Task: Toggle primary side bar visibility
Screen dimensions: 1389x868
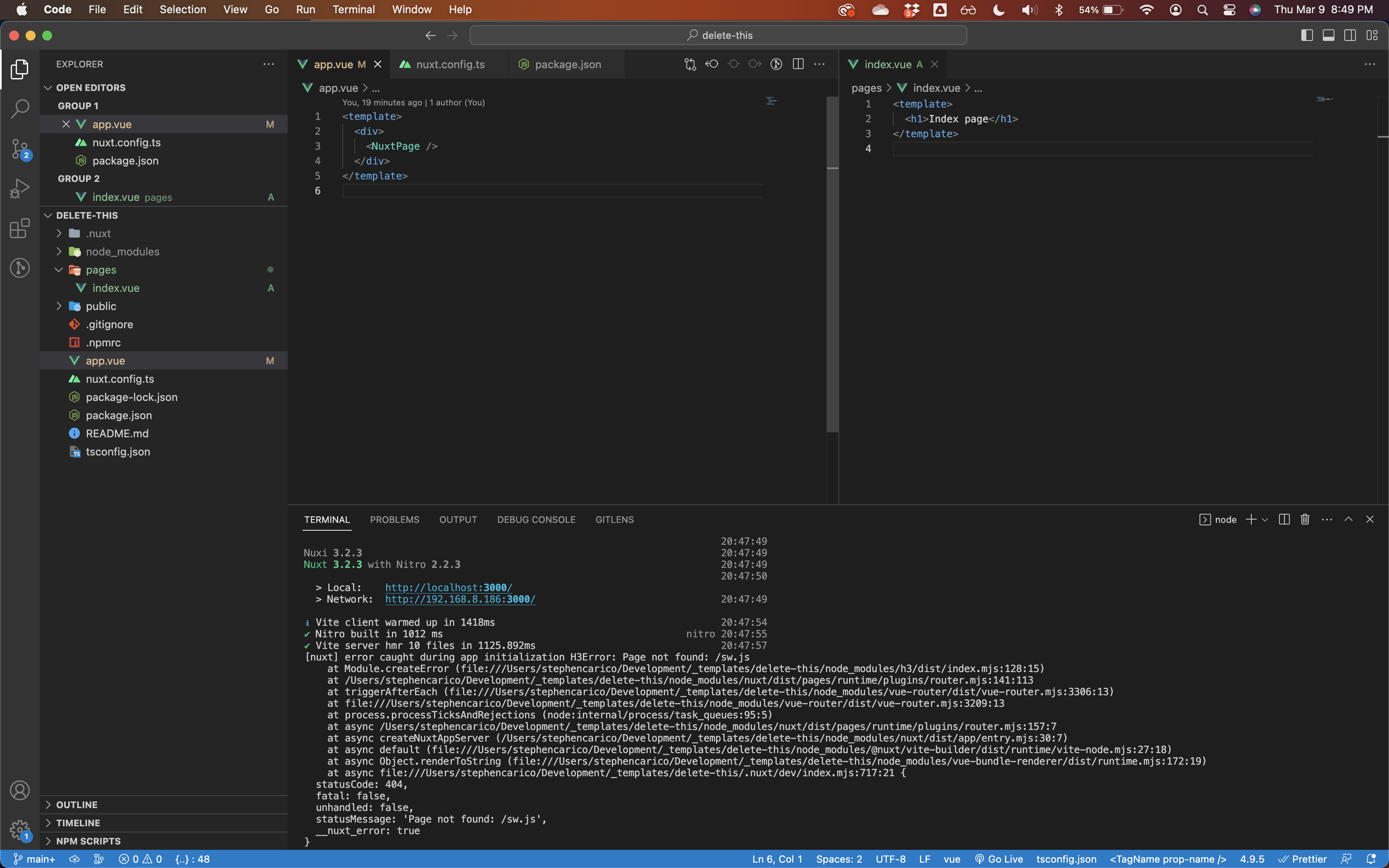Action: 1307,36
